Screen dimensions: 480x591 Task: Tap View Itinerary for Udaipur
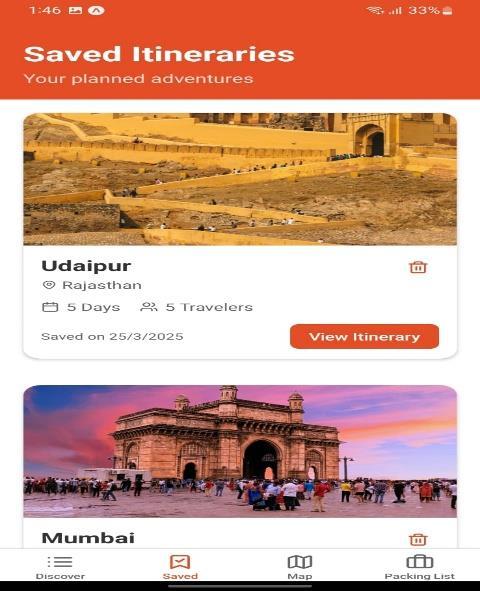[x=364, y=336]
